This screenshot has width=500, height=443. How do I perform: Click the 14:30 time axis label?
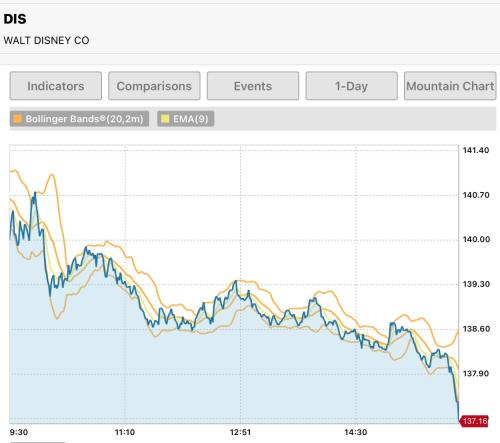356,432
